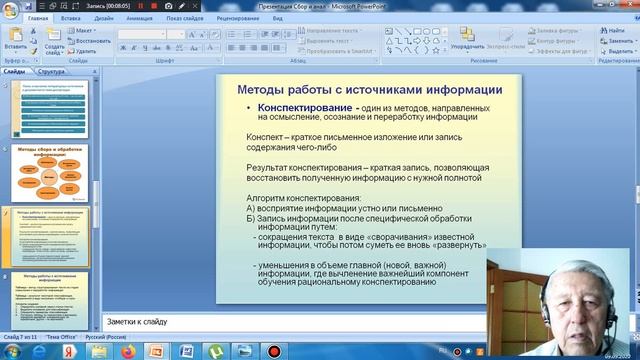Open Firefox from the taskbar

(x=128, y=351)
